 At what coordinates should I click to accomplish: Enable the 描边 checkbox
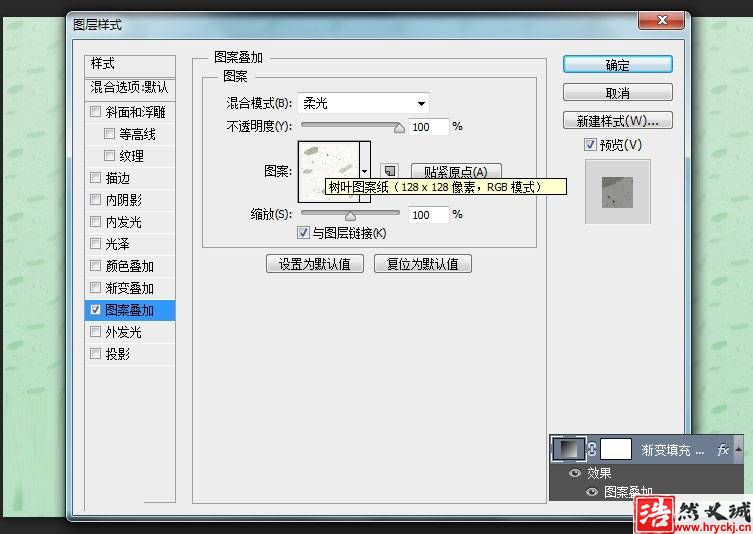coord(96,178)
